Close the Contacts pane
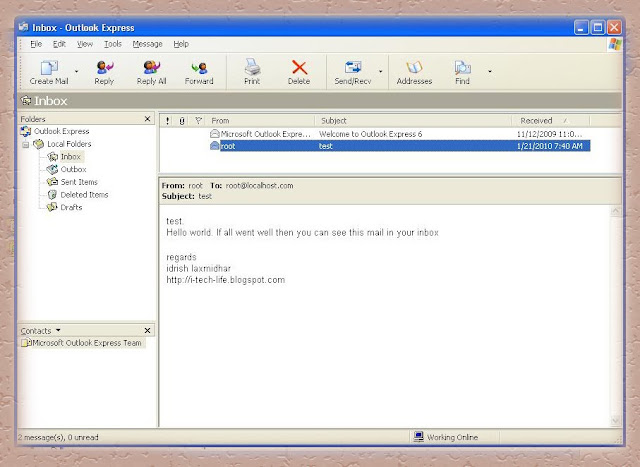The width and height of the screenshot is (640, 467). coord(148,330)
